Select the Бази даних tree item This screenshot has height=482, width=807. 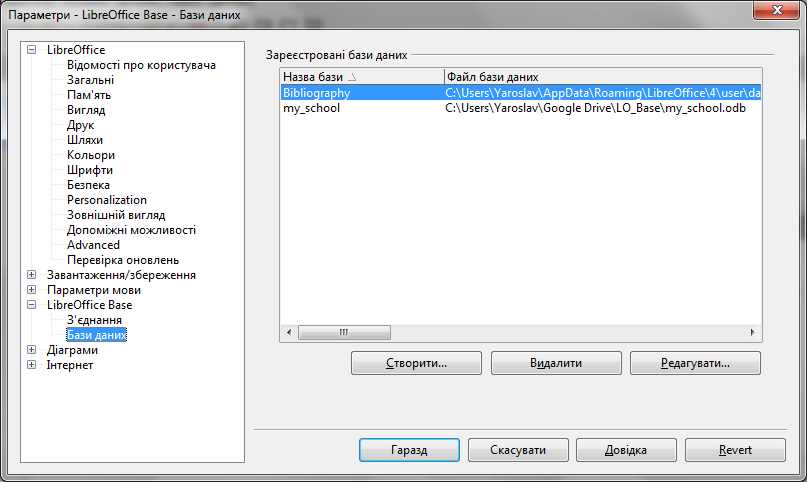coord(96,335)
